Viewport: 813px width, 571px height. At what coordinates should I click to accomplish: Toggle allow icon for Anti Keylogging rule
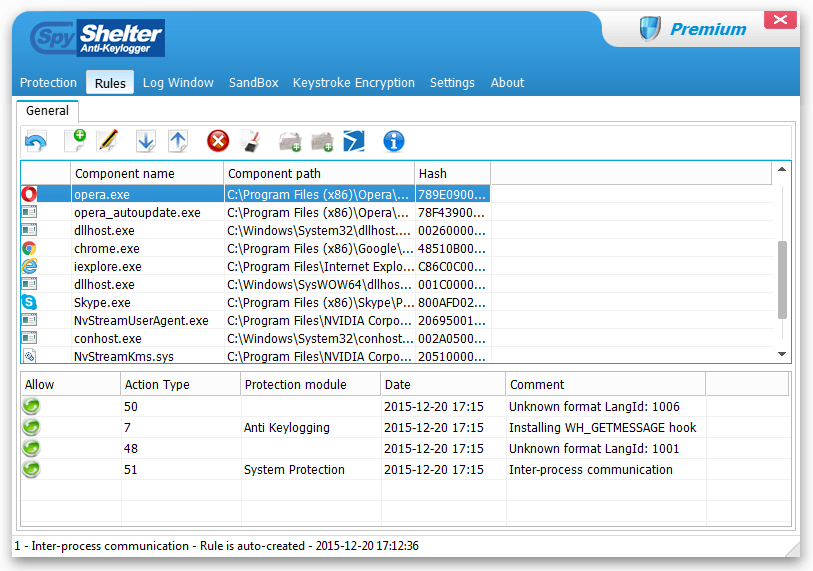tap(32, 428)
